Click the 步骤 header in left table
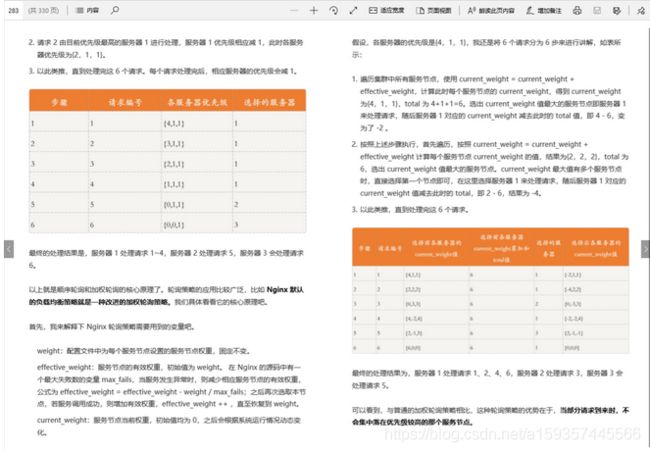650x452 pixels. [x=59, y=102]
